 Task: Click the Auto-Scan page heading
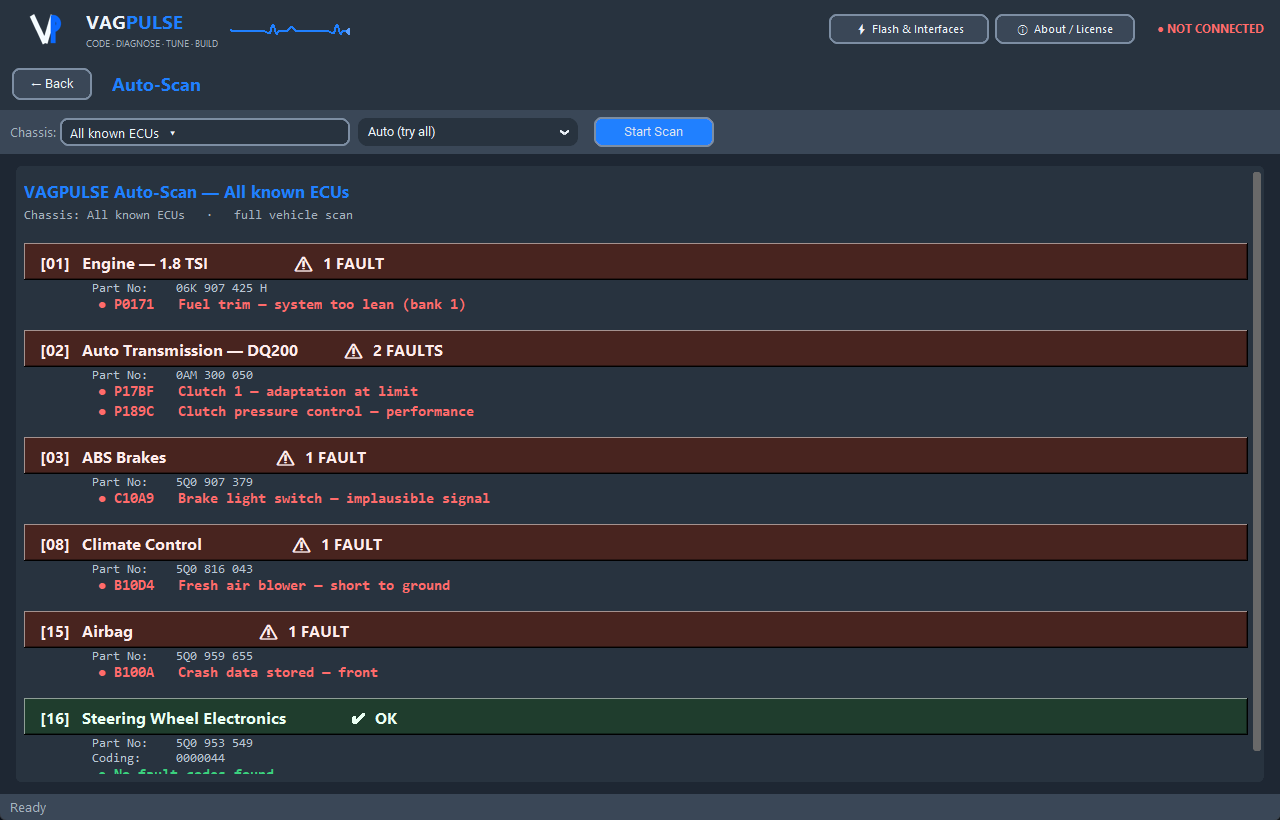click(x=156, y=85)
